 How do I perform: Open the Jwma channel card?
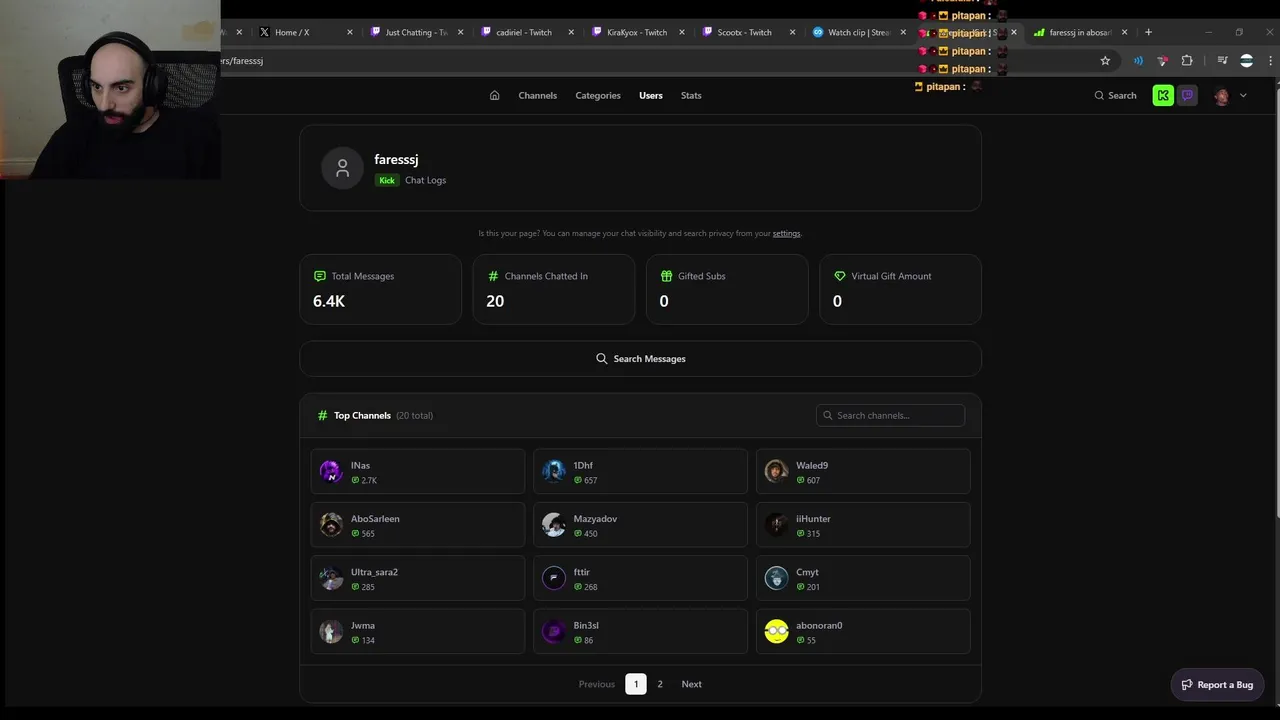pos(418,632)
